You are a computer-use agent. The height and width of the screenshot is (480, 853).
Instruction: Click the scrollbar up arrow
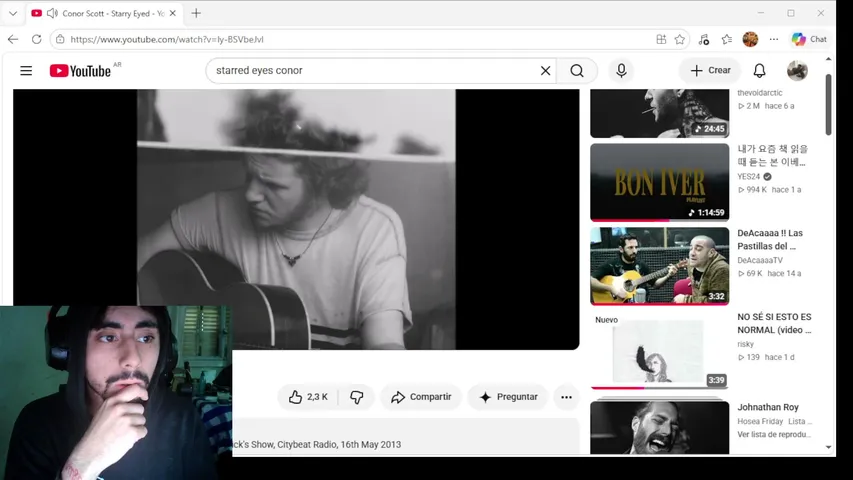[828, 59]
